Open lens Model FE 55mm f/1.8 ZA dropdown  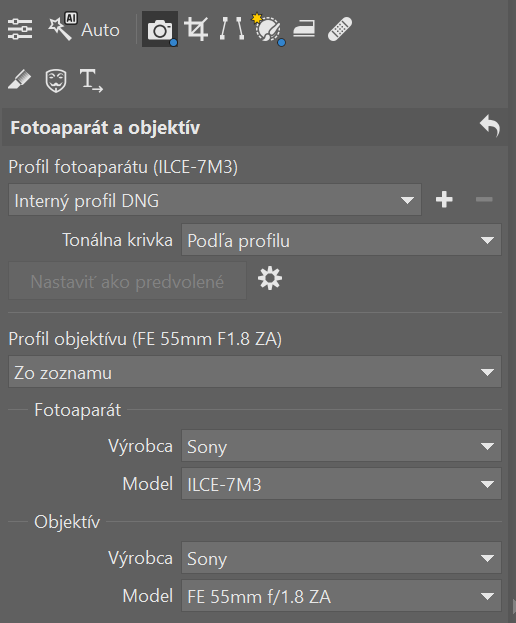pos(341,596)
